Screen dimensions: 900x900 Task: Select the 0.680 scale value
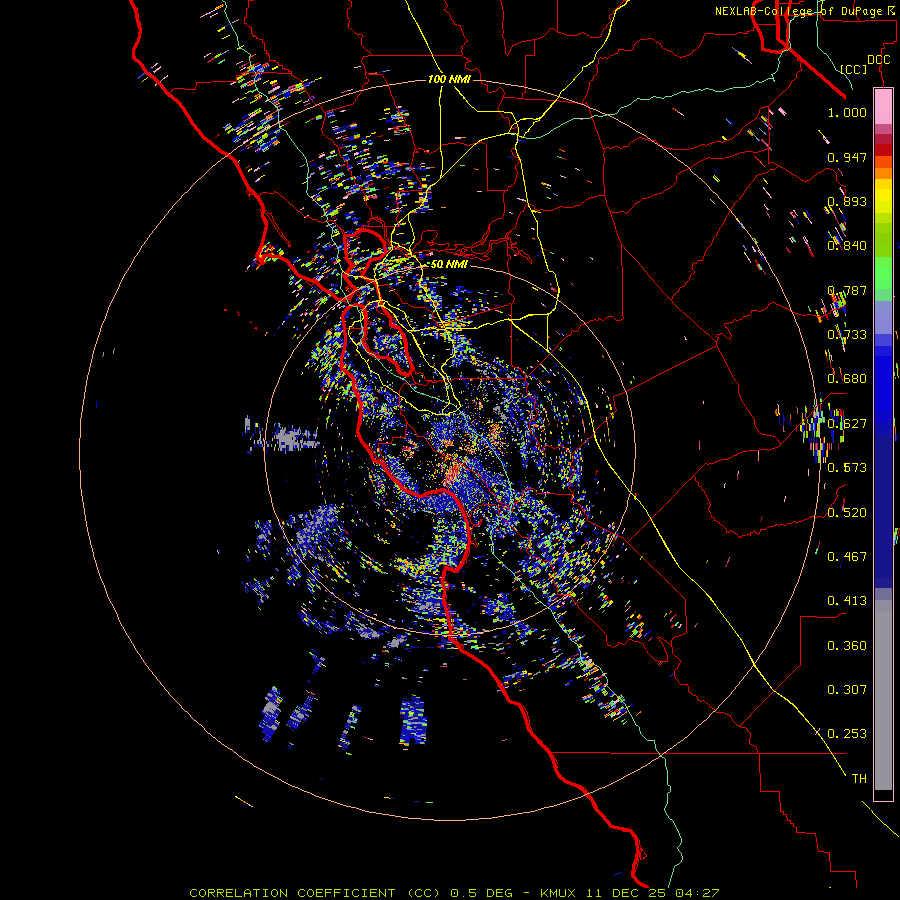[847, 379]
